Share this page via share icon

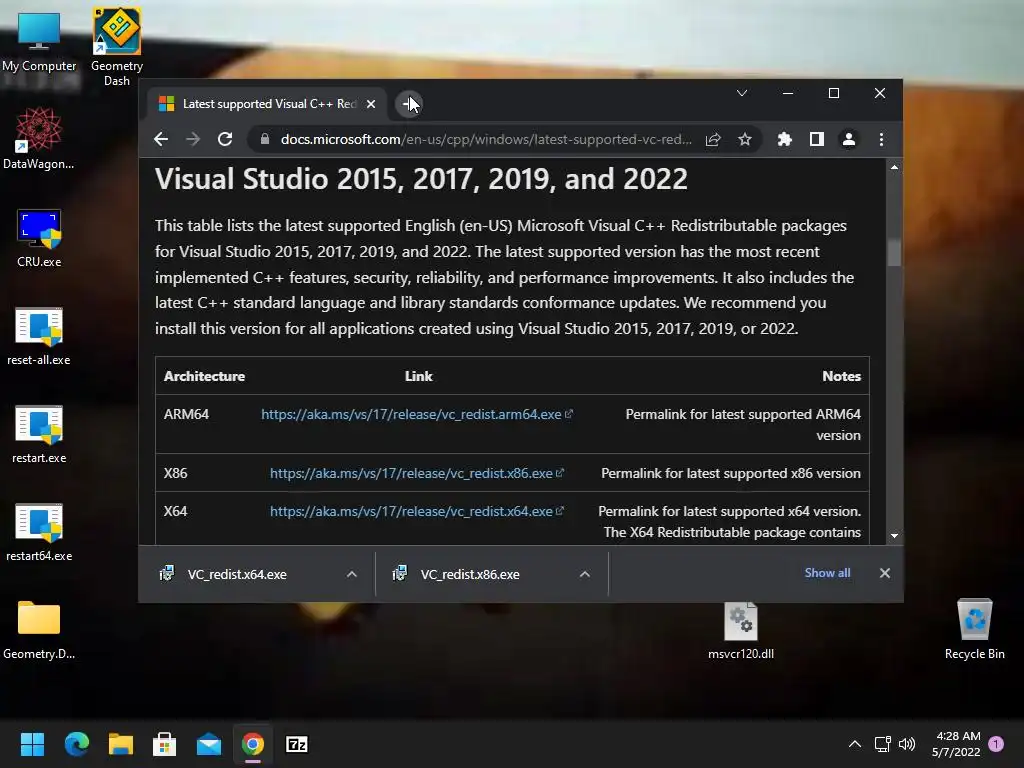click(713, 139)
